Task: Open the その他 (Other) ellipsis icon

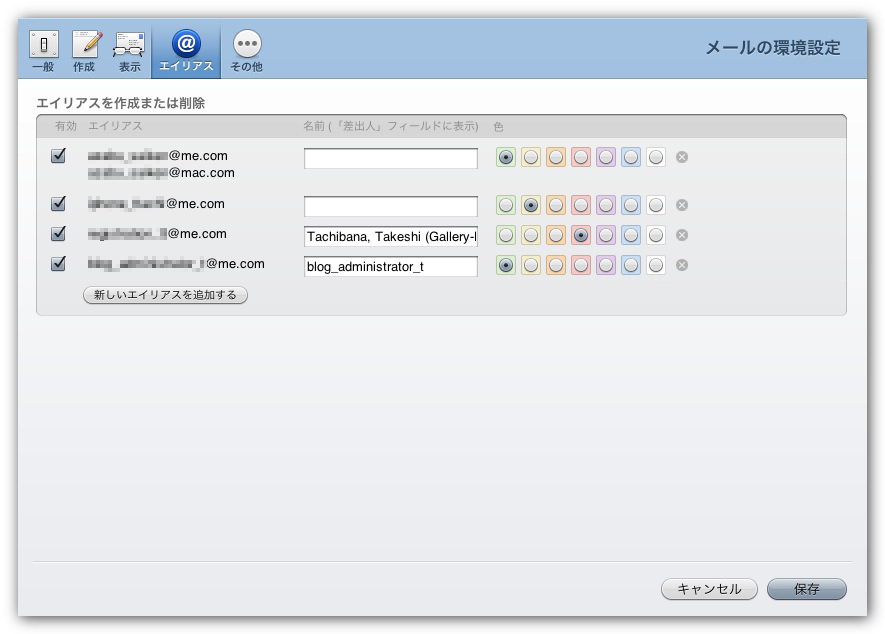Action: click(x=246, y=50)
